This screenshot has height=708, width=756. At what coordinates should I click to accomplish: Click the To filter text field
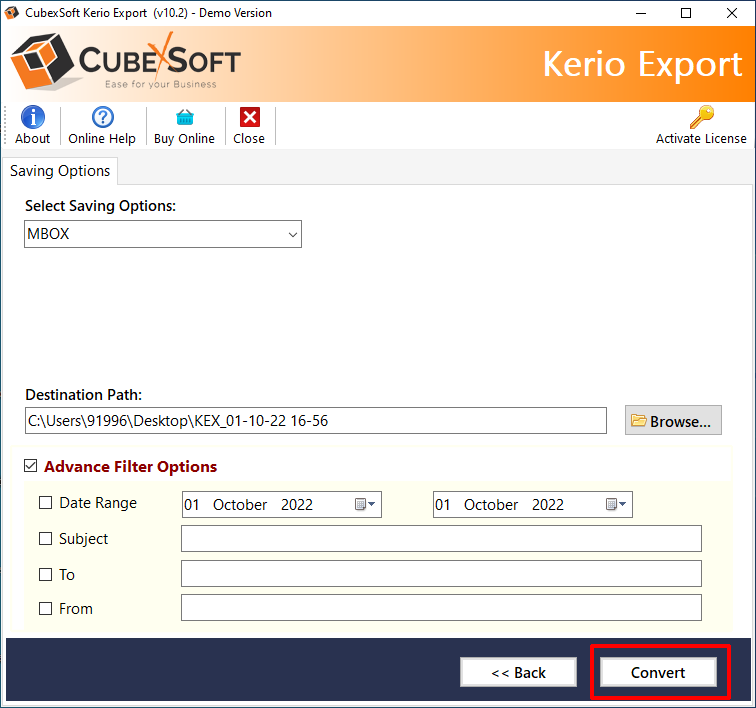pos(441,574)
